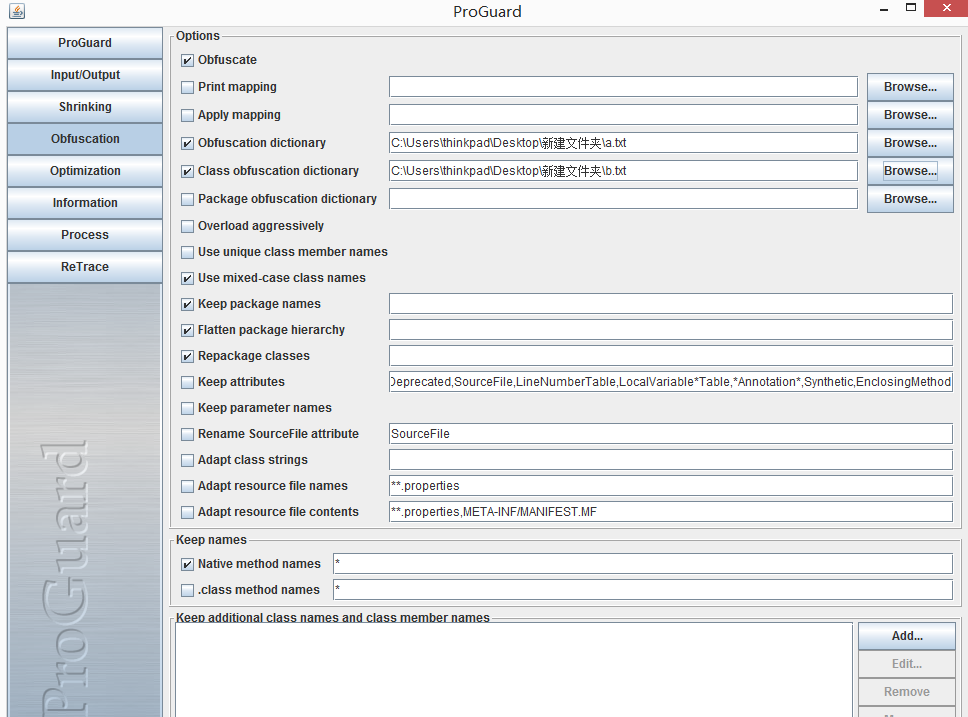Check the Keep parameter names option
968x717 pixels.
coord(188,408)
